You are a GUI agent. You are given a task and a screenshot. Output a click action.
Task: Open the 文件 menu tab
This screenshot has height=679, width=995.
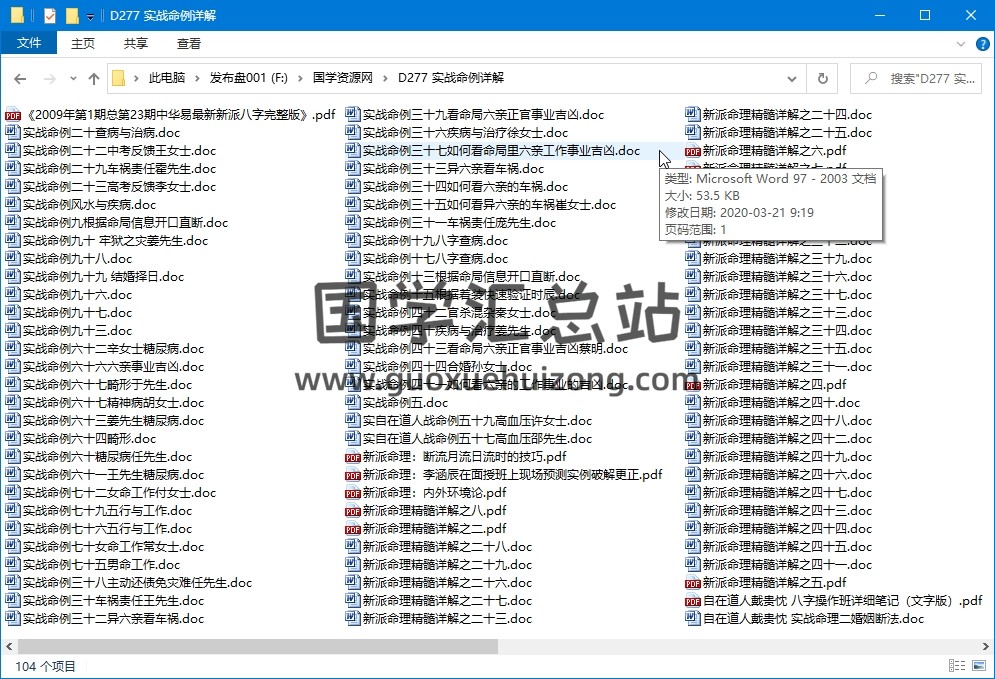(29, 44)
